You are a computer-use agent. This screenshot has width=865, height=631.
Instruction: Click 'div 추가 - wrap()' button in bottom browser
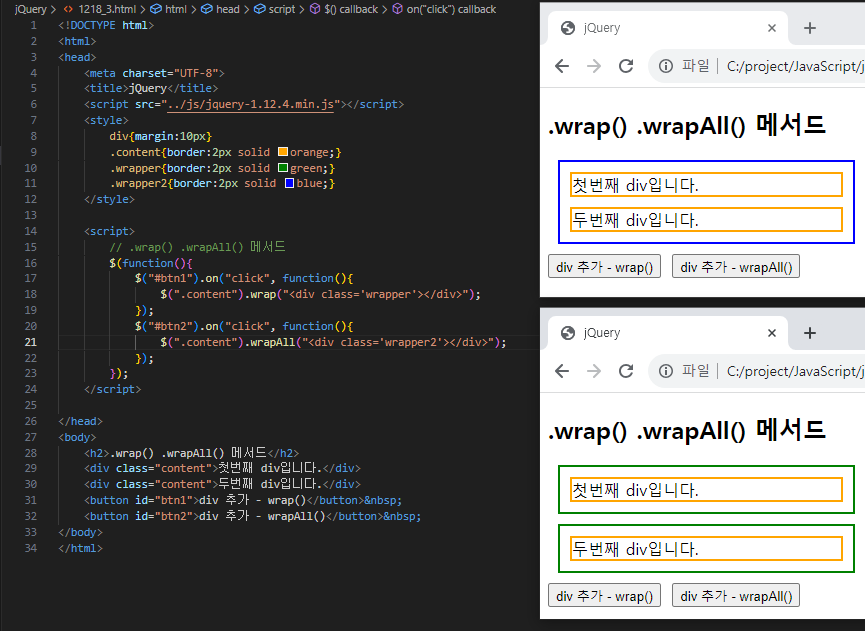click(605, 596)
